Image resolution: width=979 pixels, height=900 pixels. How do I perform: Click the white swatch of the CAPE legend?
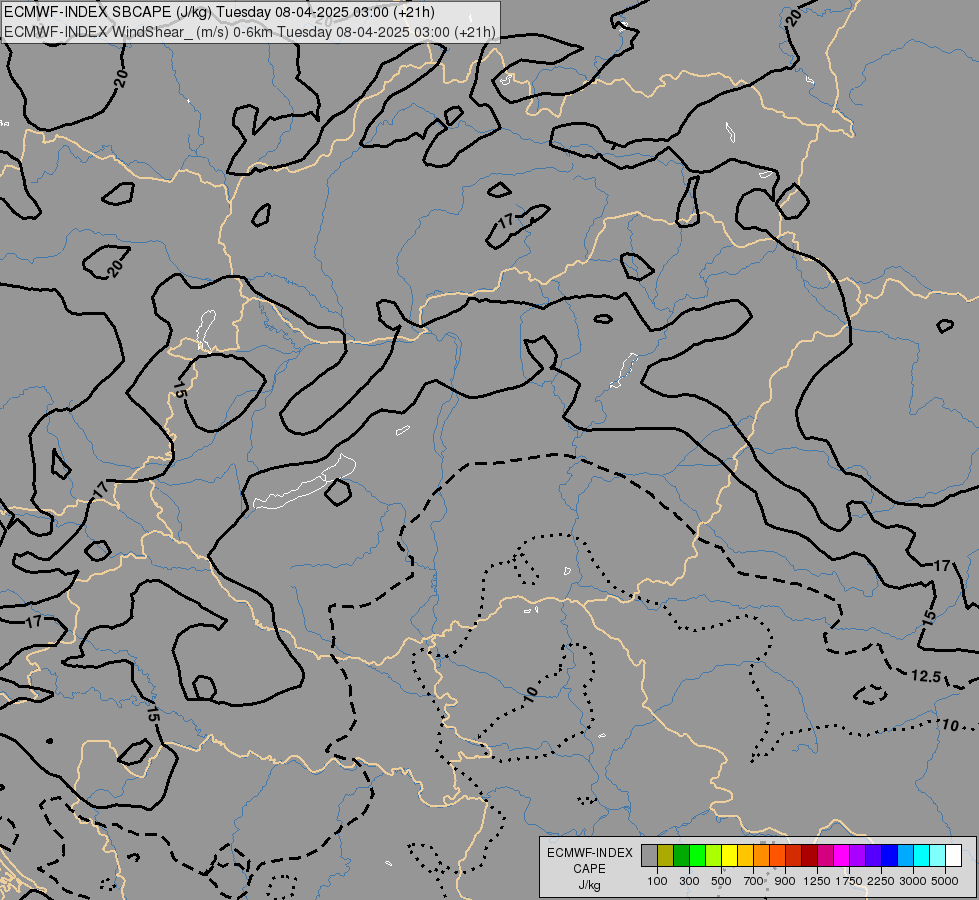953,855
